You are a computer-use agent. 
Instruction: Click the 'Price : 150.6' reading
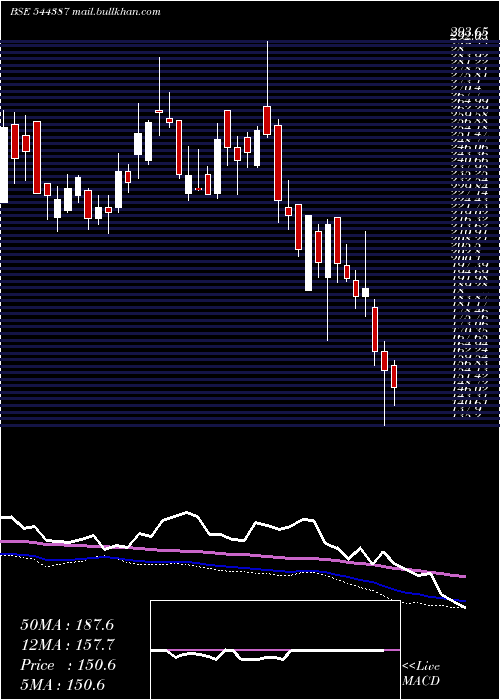[68, 665]
